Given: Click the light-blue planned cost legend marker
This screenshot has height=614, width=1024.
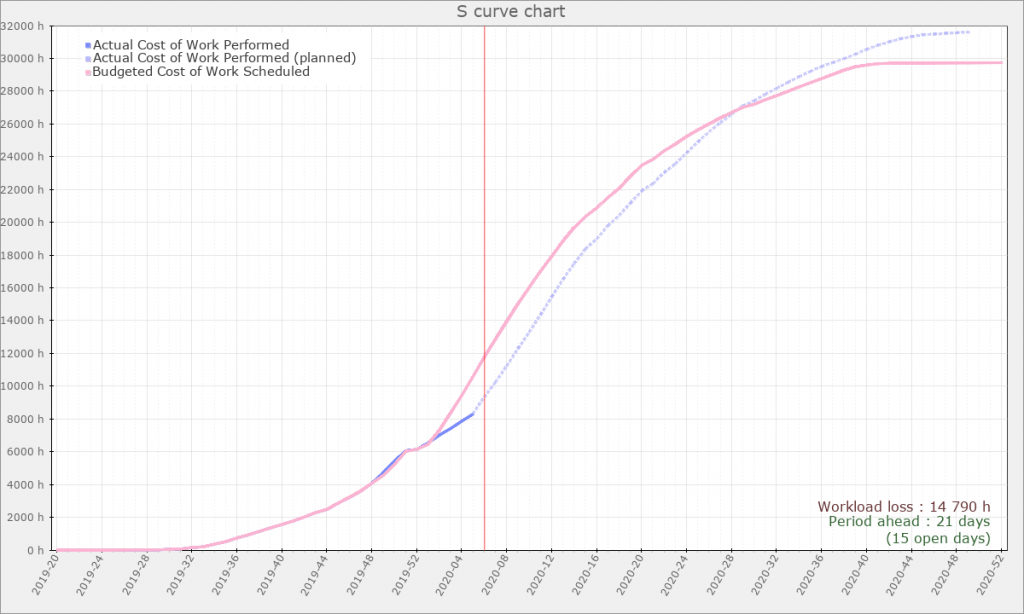Looking at the screenshot, I should click(x=88, y=59).
